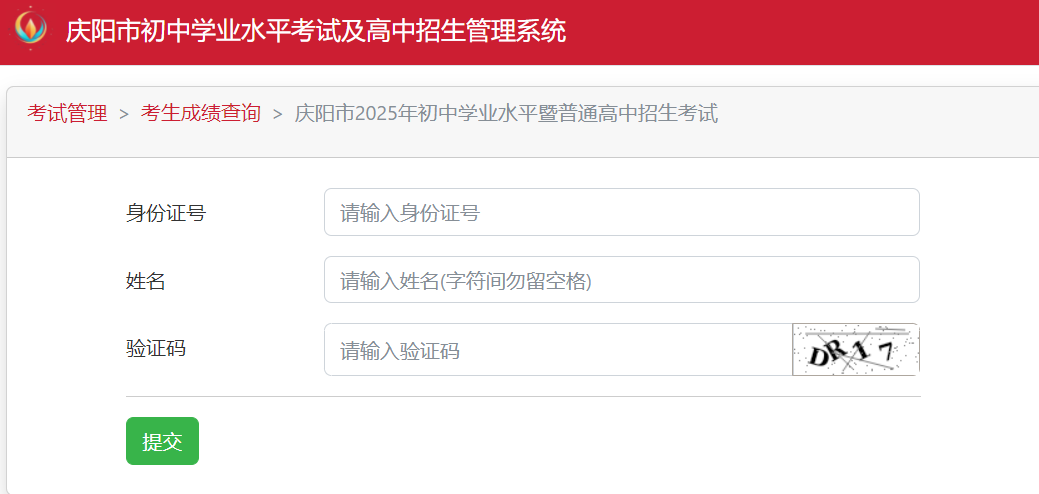The image size is (1039, 494).
Task: Go to 考生成绩查询 in the breadcrumb
Action: (200, 114)
